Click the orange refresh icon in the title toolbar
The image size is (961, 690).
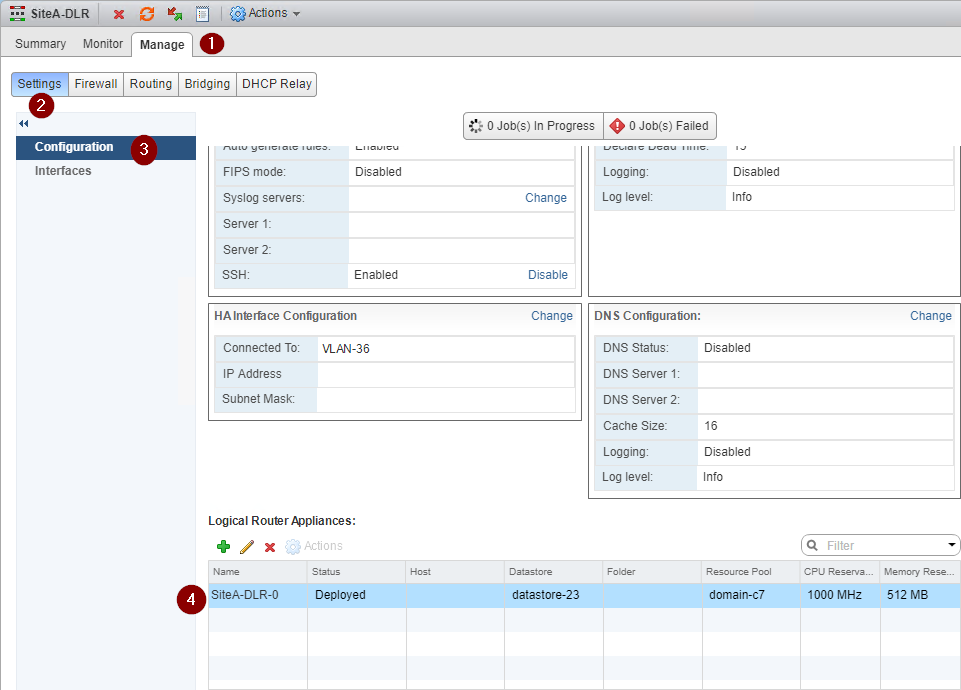click(x=147, y=13)
